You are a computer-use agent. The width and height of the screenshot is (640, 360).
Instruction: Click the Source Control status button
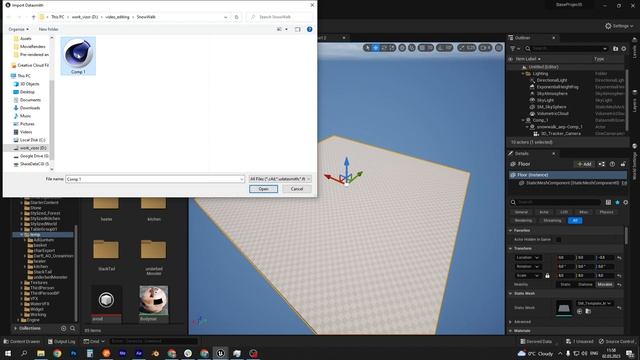(x=616, y=341)
